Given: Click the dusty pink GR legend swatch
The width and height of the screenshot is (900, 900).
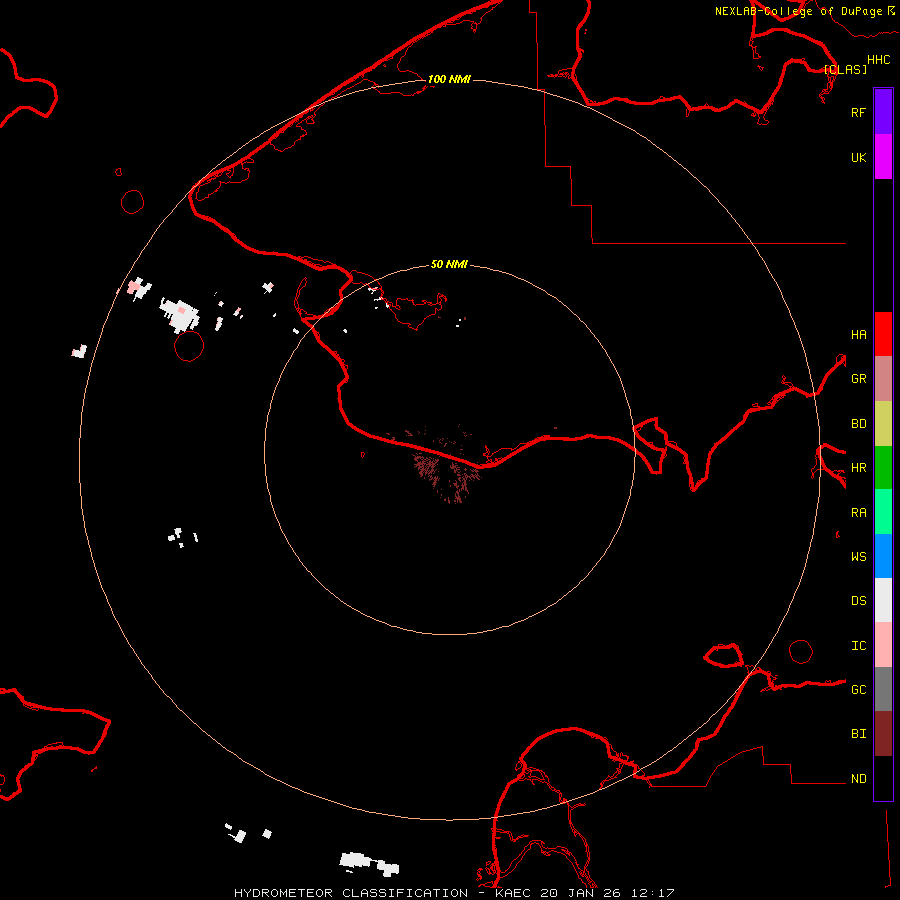Looking at the screenshot, I should [883, 379].
